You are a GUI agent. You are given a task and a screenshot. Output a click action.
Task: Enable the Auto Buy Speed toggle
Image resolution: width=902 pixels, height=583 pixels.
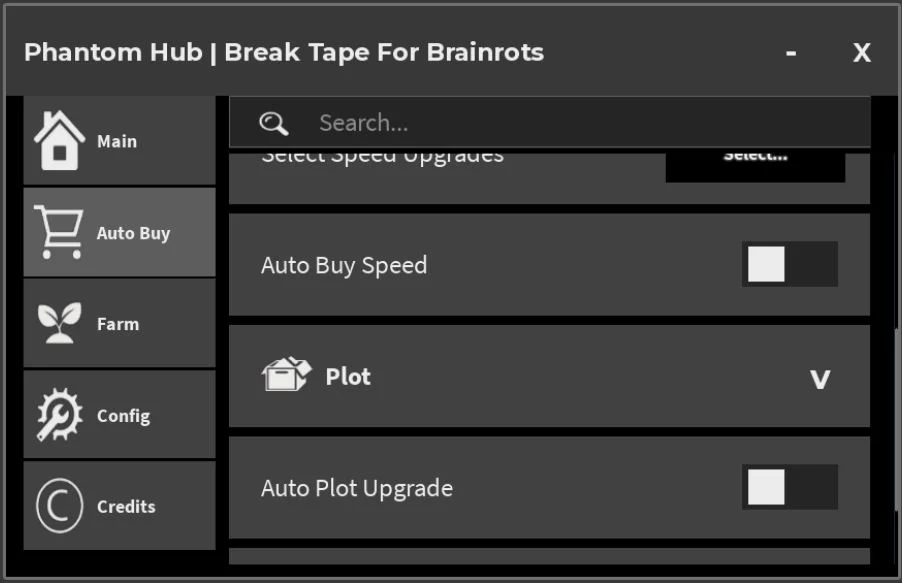(789, 264)
